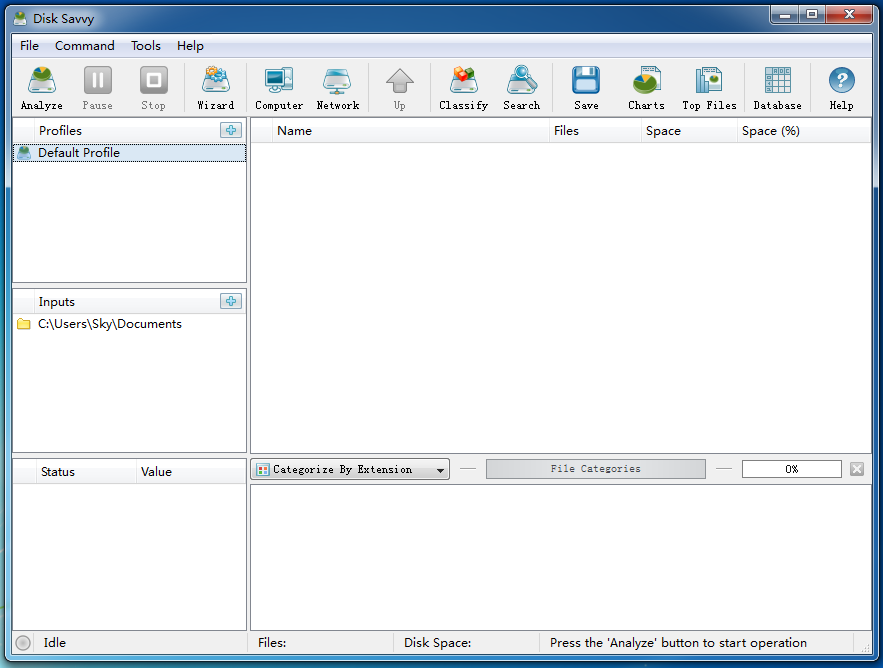Click the Pause toolbar icon
883x668 pixels.
[97, 88]
